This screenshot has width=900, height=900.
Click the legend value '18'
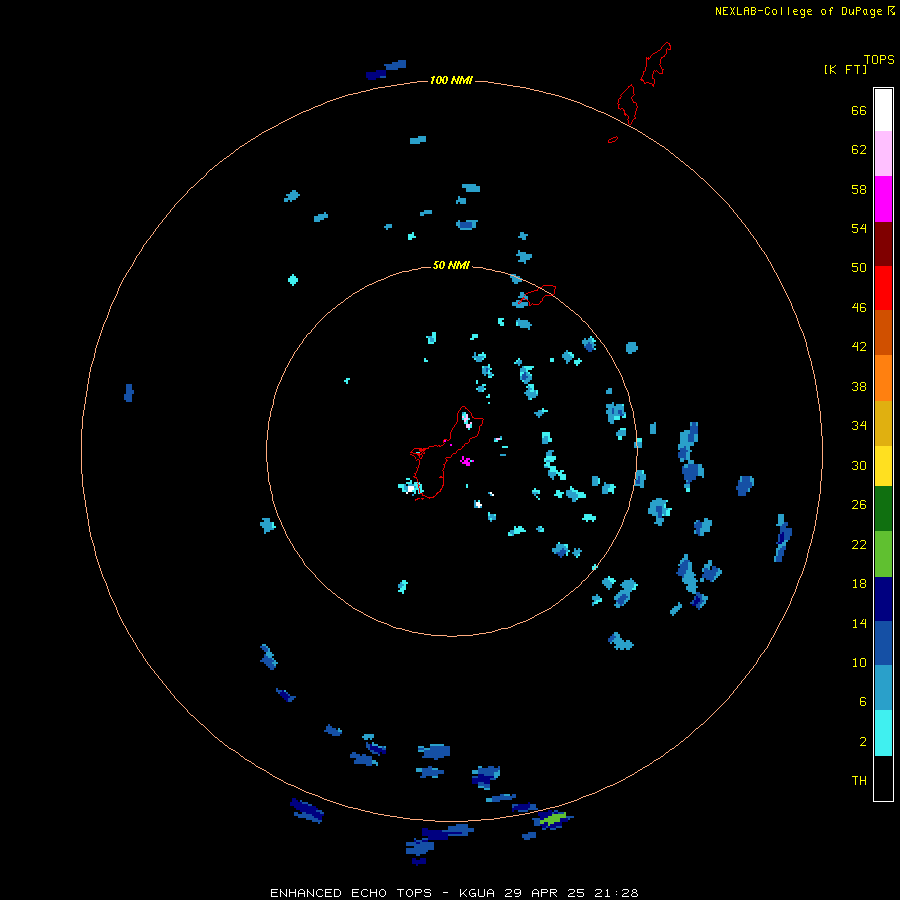[x=859, y=584]
